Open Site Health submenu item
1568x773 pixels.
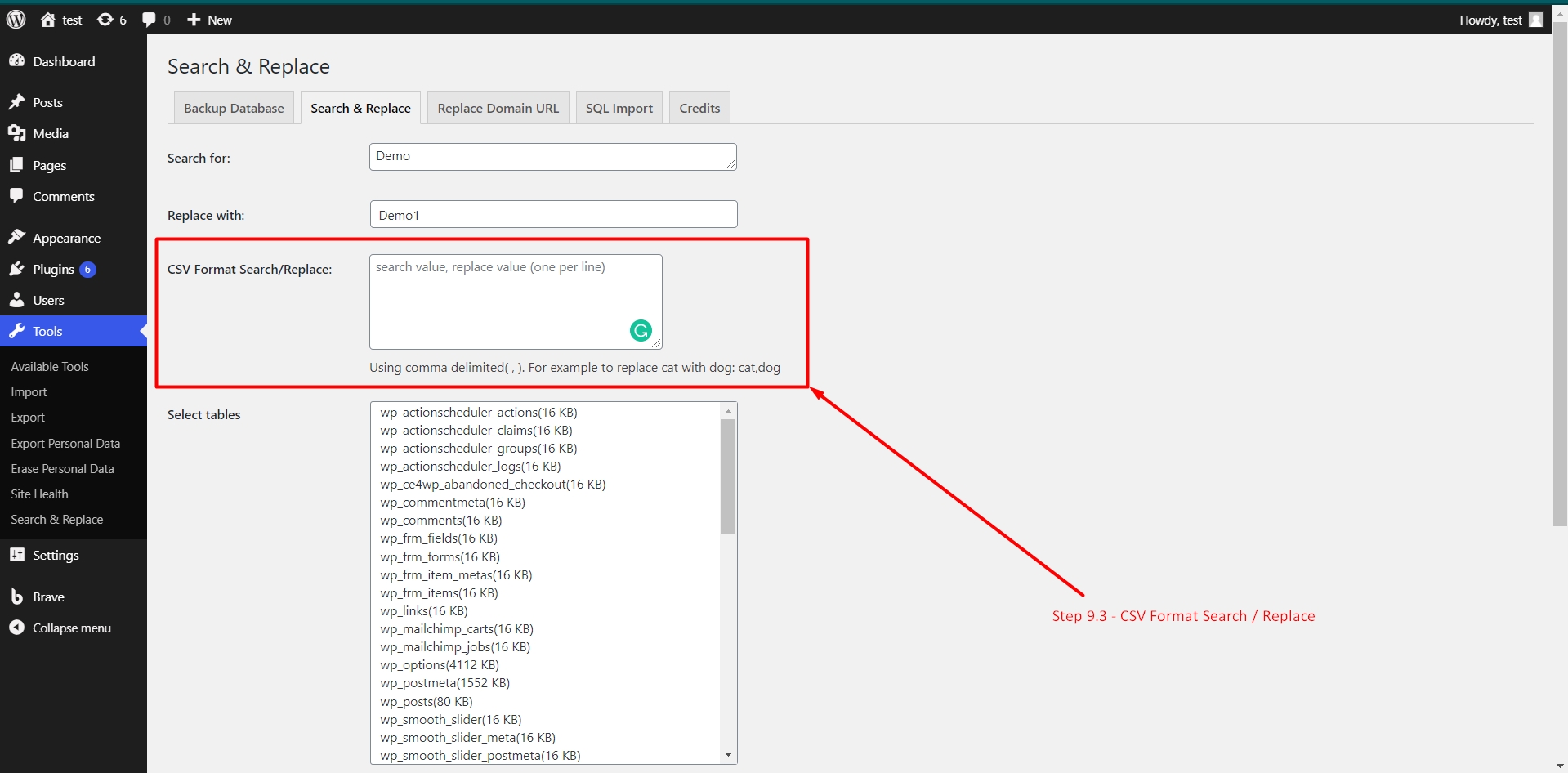pos(39,494)
